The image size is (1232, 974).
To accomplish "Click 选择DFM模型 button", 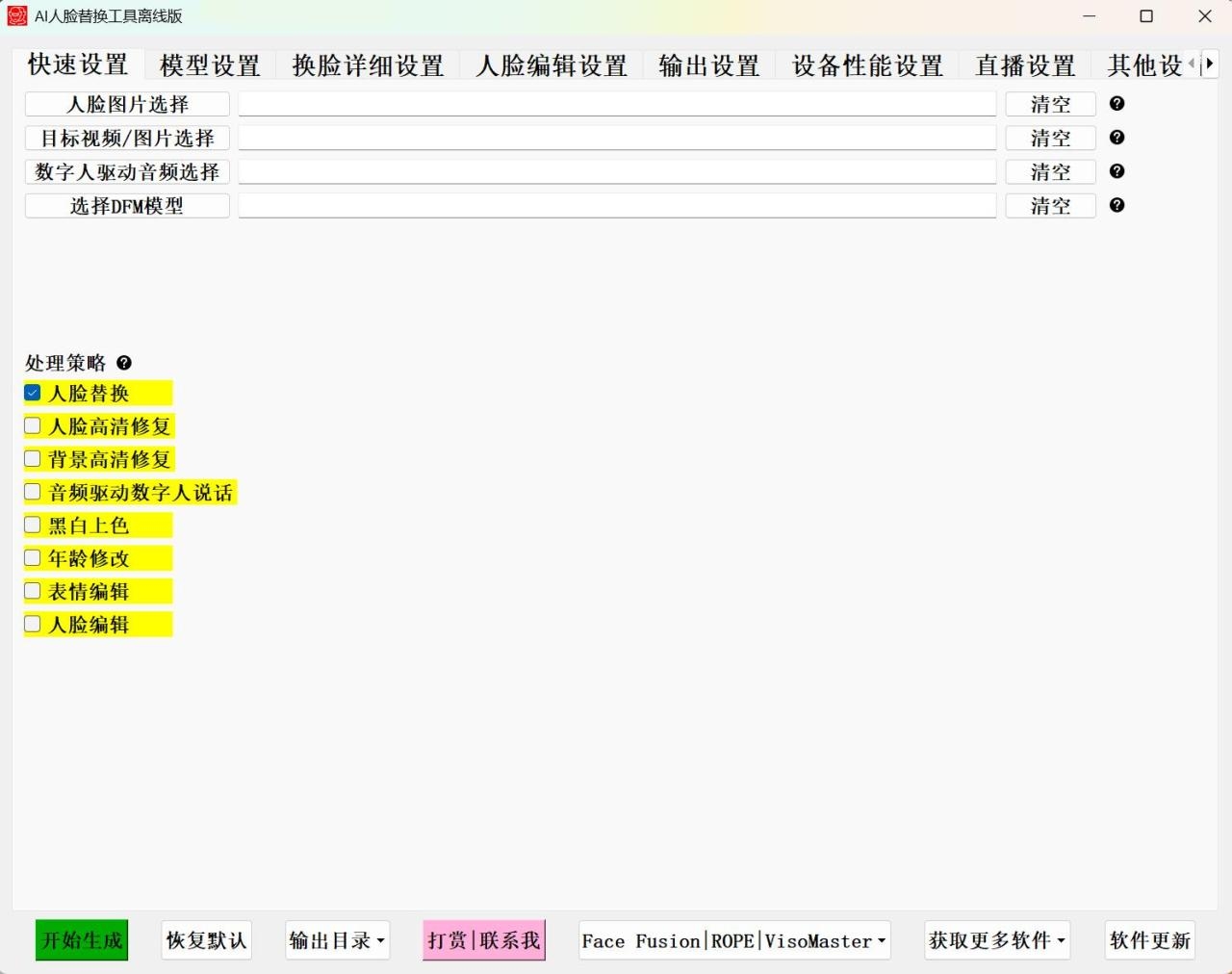I will coord(127,205).
